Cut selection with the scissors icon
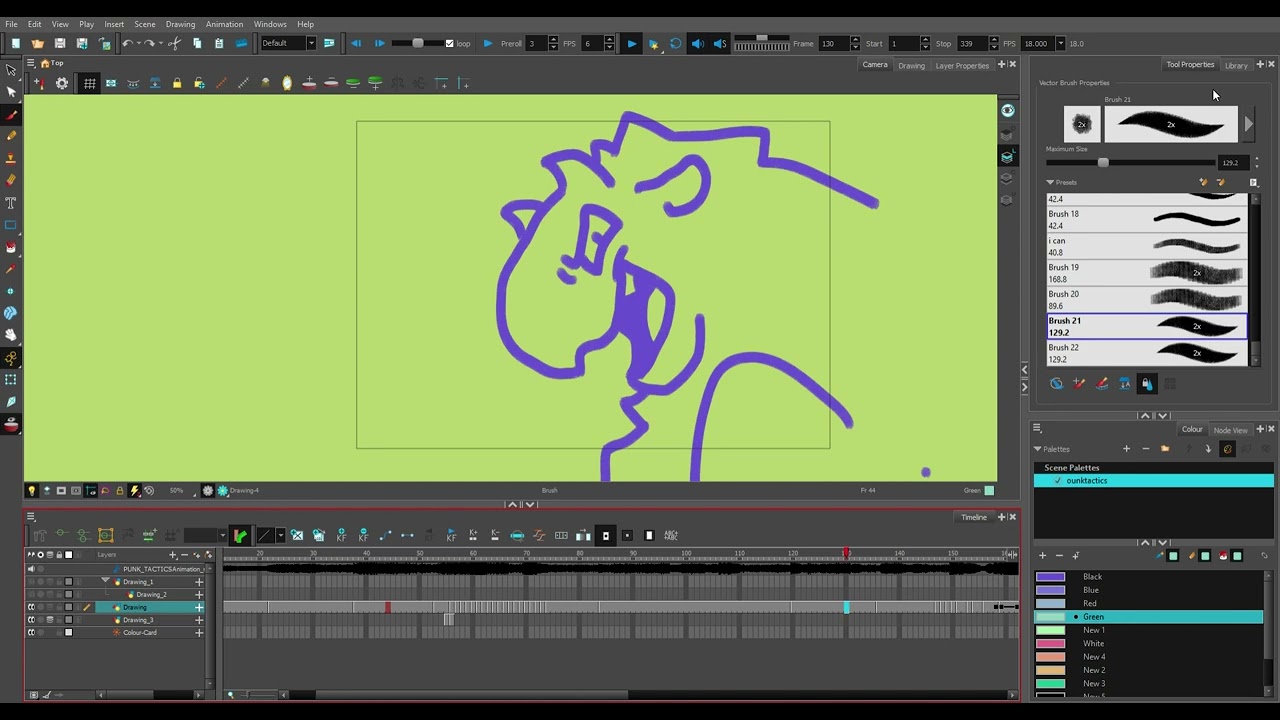Viewport: 1280px width, 720px height. click(x=174, y=43)
